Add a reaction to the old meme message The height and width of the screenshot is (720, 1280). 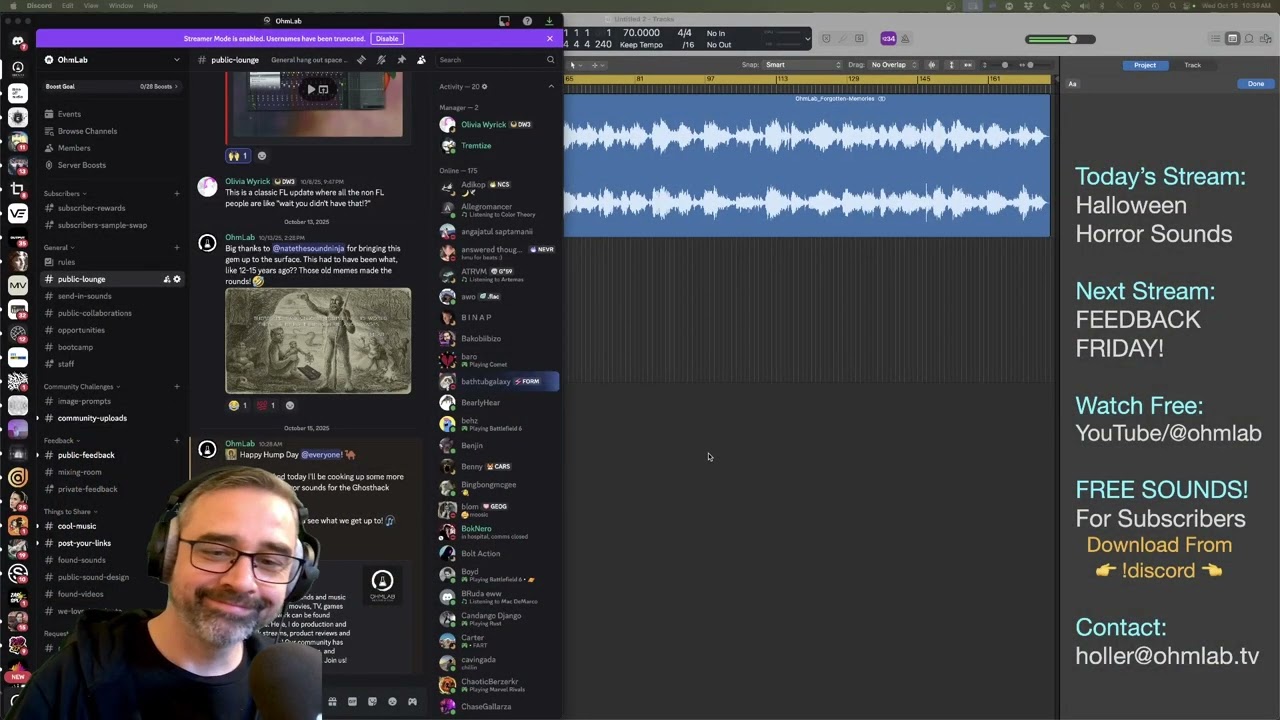tap(290, 405)
